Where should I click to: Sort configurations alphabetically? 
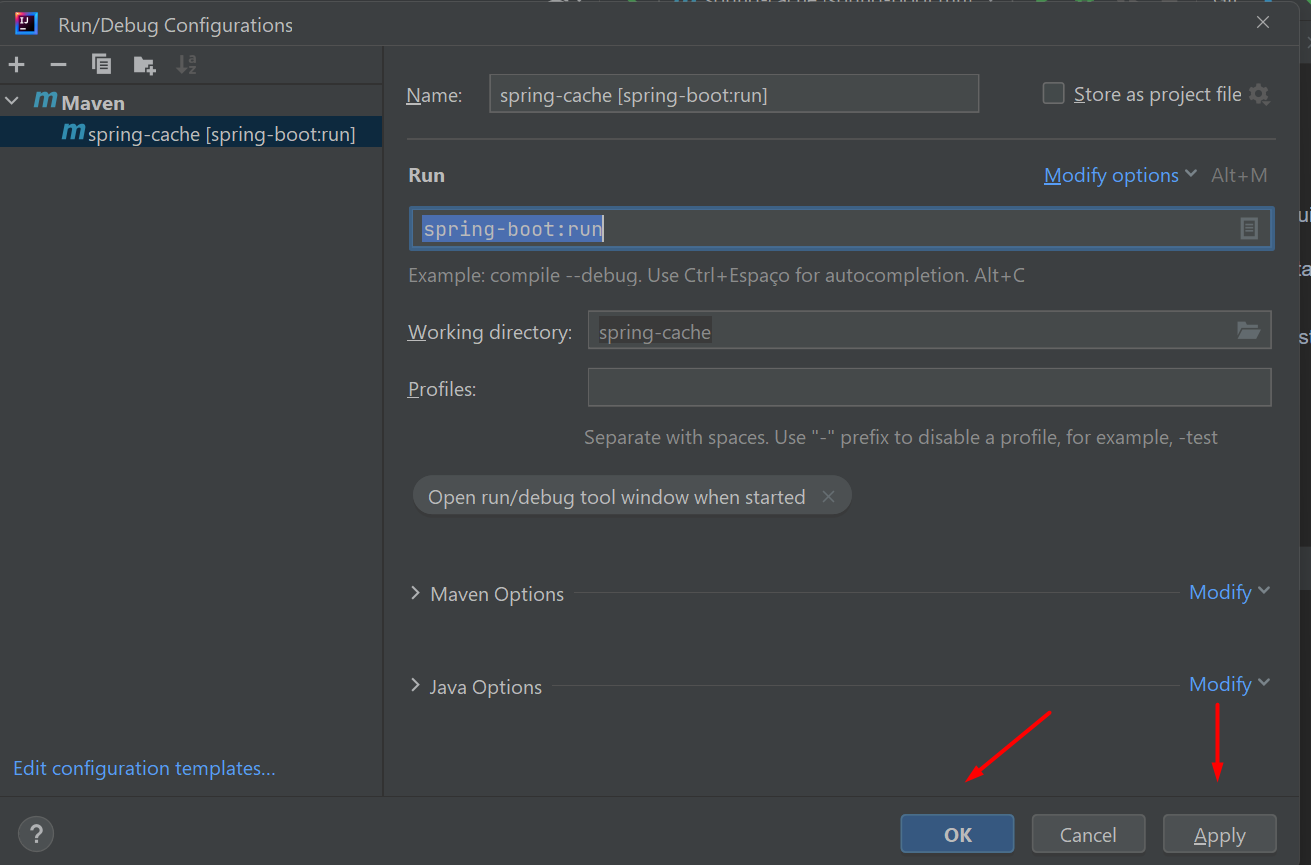click(186, 63)
